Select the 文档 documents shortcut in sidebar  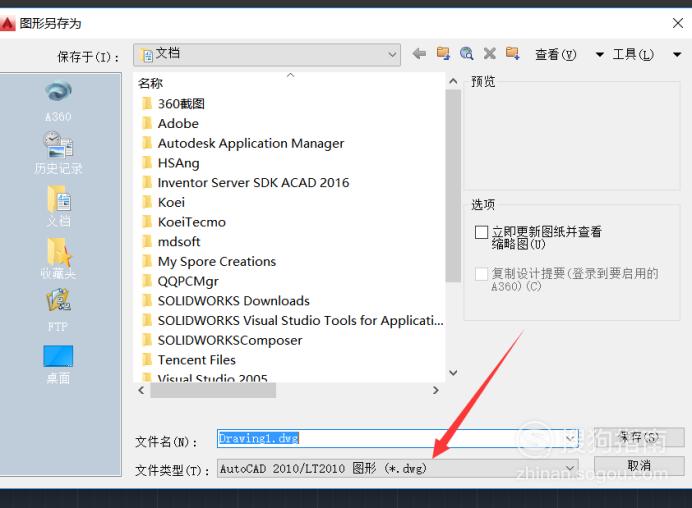pyautogui.click(x=59, y=206)
